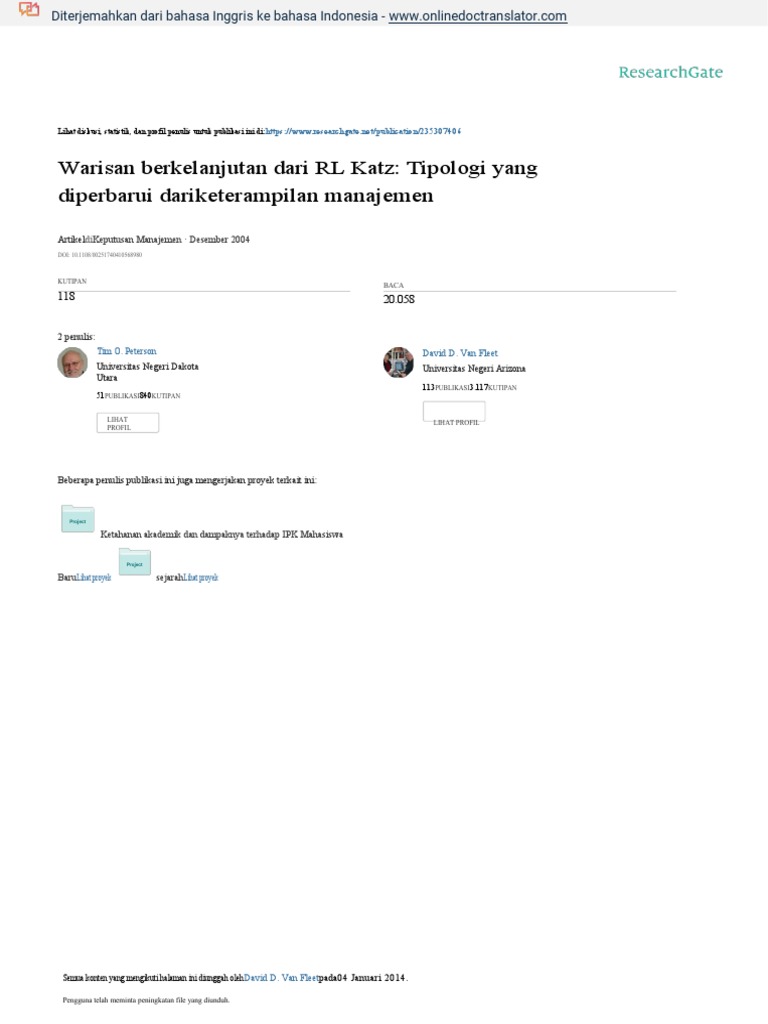
Task: Click the ResearchGate logo
Action: pos(671,72)
